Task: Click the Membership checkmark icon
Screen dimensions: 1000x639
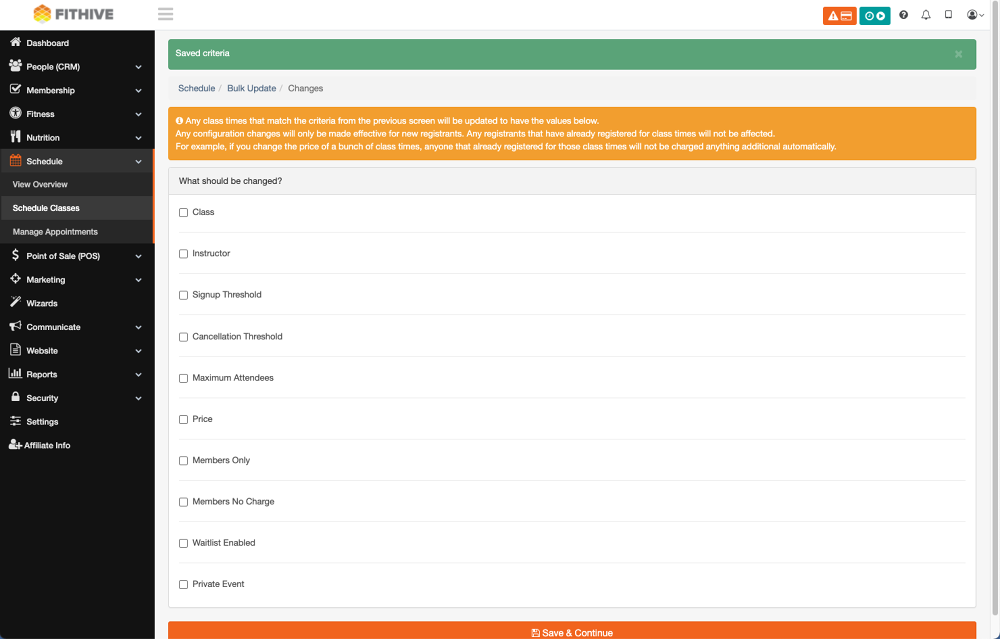Action: coord(15,89)
